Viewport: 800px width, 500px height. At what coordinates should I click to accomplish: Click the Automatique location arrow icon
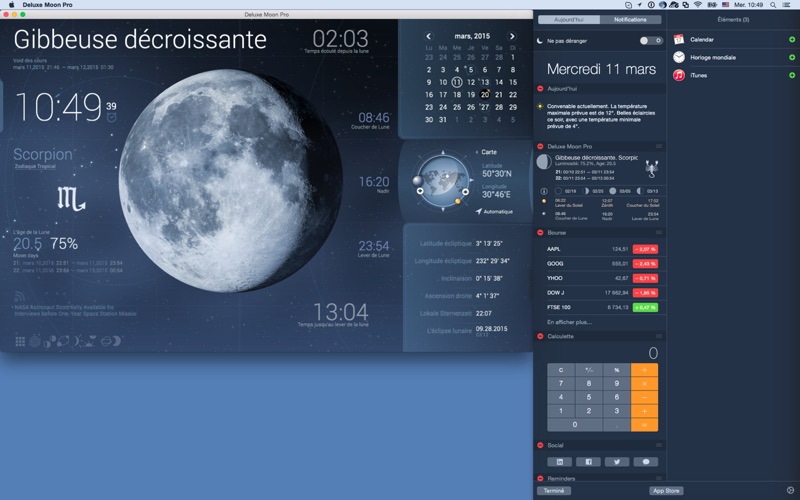[x=478, y=211]
